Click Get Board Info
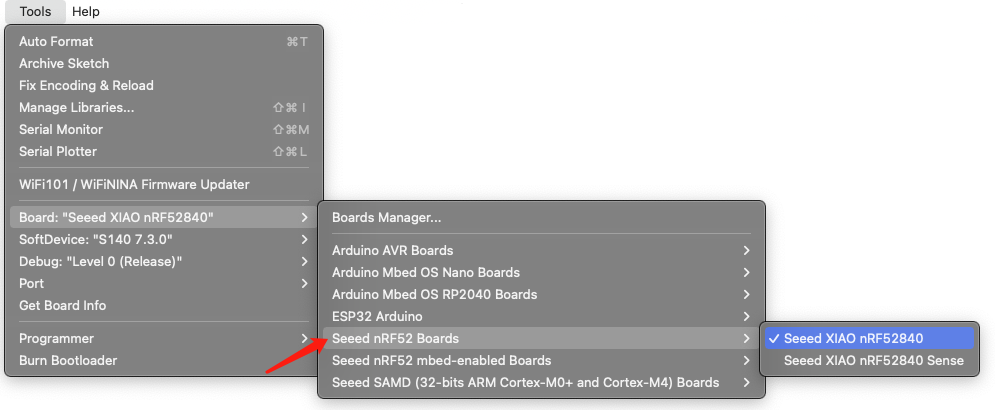This screenshot has width=995, height=410. pyautogui.click(x=163, y=305)
